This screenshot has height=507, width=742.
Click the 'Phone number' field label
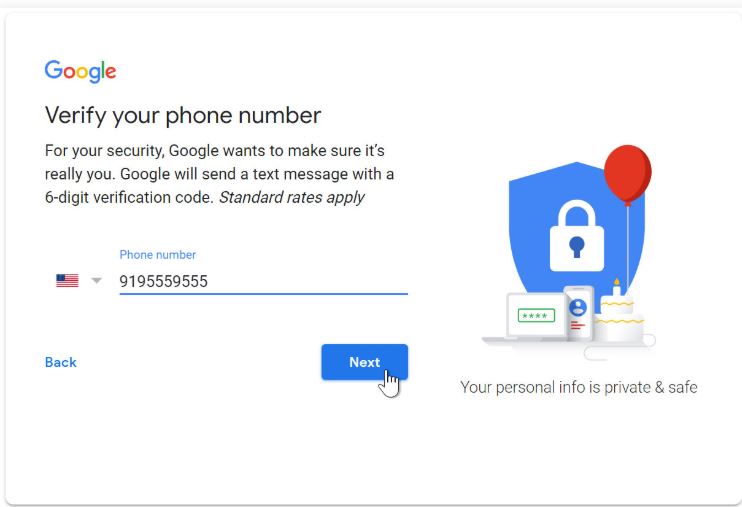[x=158, y=255]
